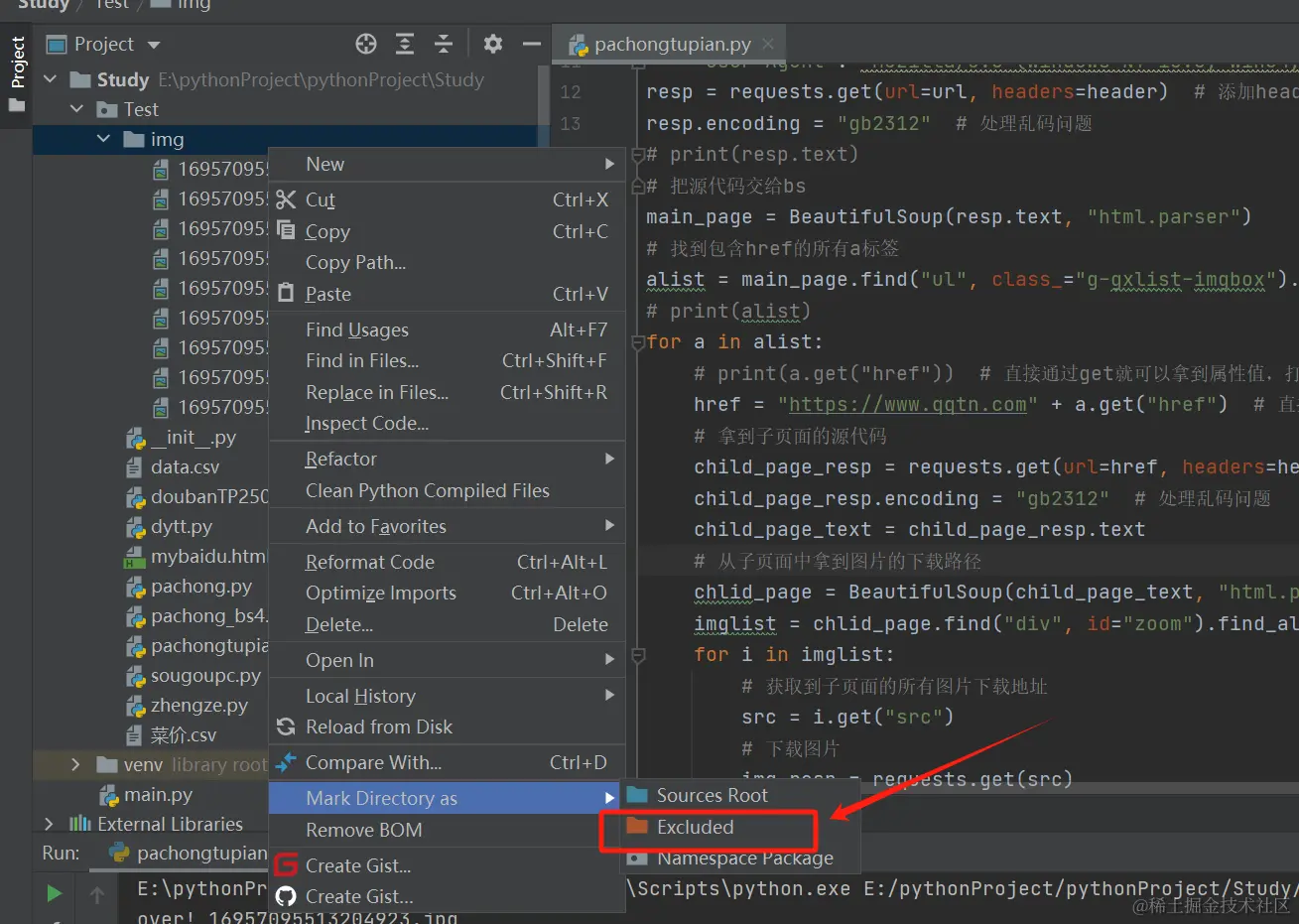Click the Collapse All icon in Project toolbar
The image size is (1299, 924).
(444, 44)
